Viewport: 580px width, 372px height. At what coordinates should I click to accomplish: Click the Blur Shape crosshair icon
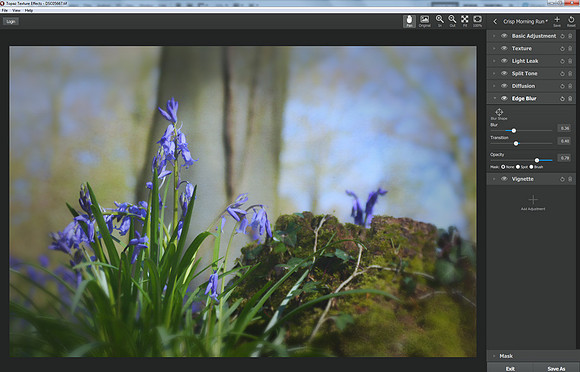(x=499, y=112)
